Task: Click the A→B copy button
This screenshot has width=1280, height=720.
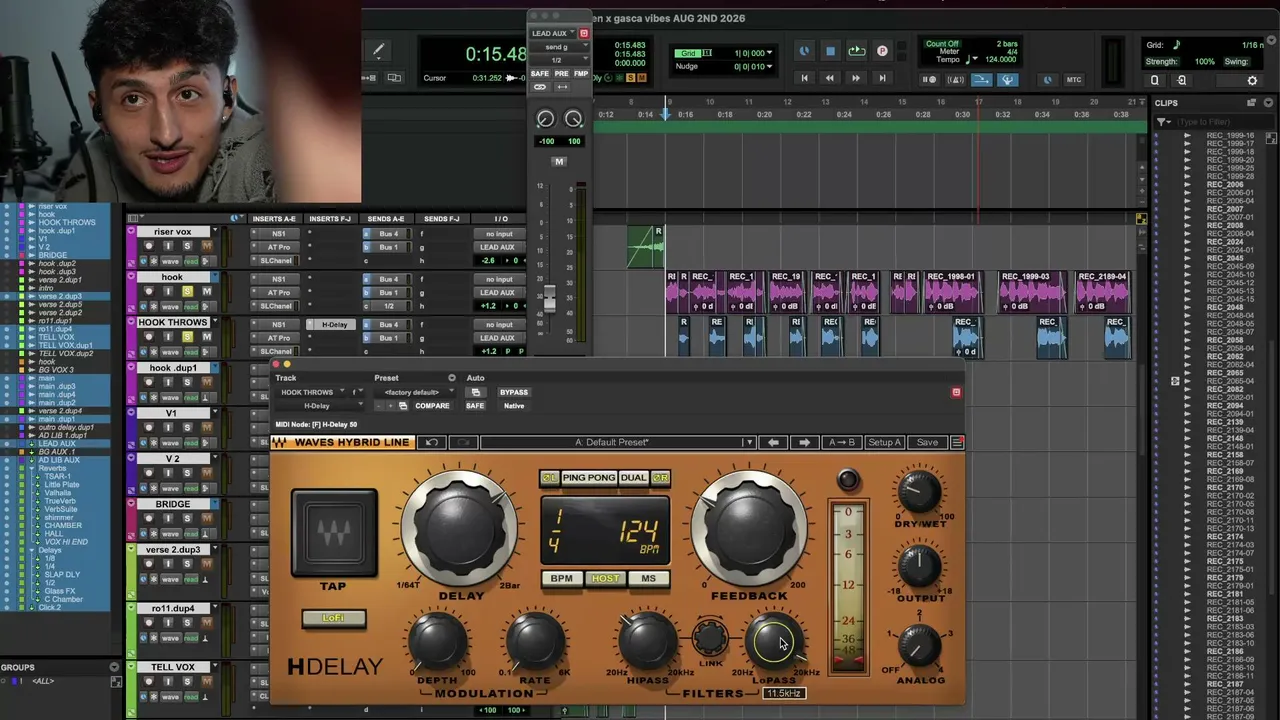Action: (841, 442)
